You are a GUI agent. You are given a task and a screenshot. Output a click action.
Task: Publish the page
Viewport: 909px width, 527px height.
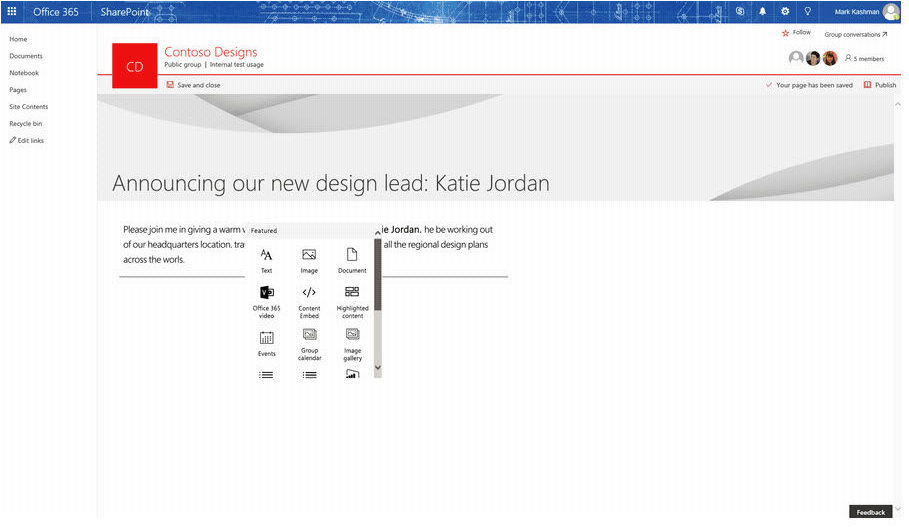(880, 85)
